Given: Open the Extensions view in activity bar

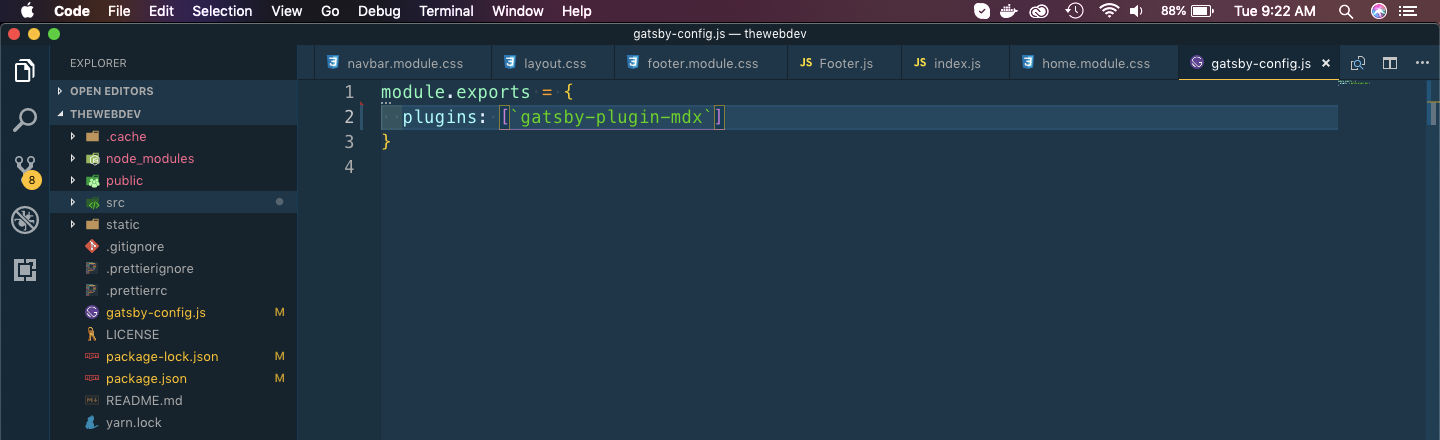Looking at the screenshot, I should [25, 269].
